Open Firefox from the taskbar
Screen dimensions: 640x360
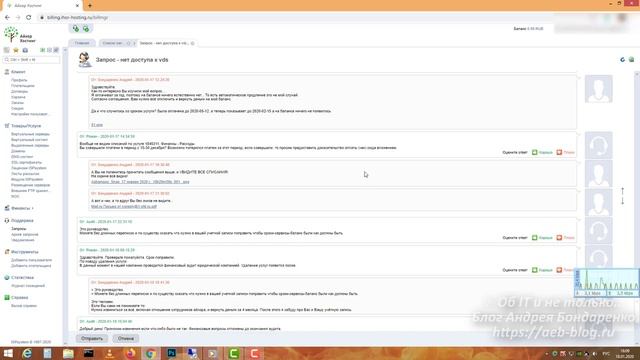tap(130, 353)
